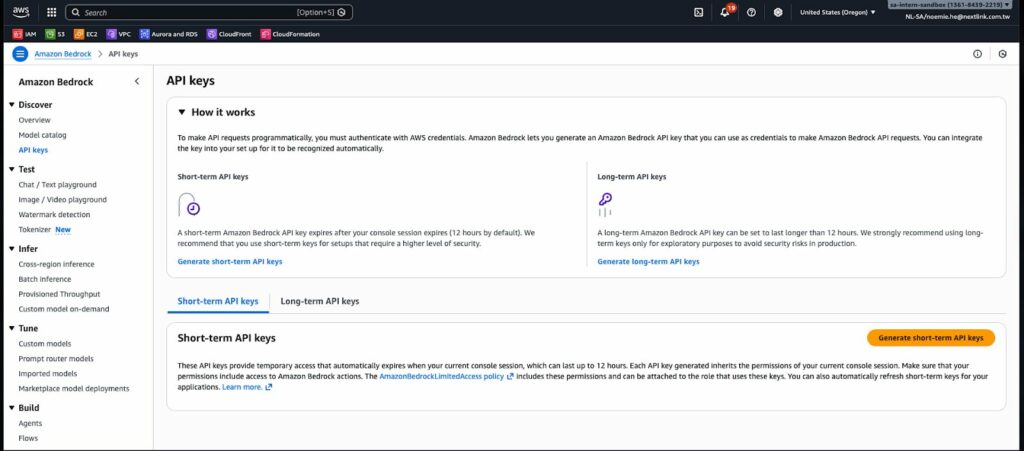Toggle the hamburger navigation menu button
The height and width of the screenshot is (451, 1024).
[x=20, y=54]
